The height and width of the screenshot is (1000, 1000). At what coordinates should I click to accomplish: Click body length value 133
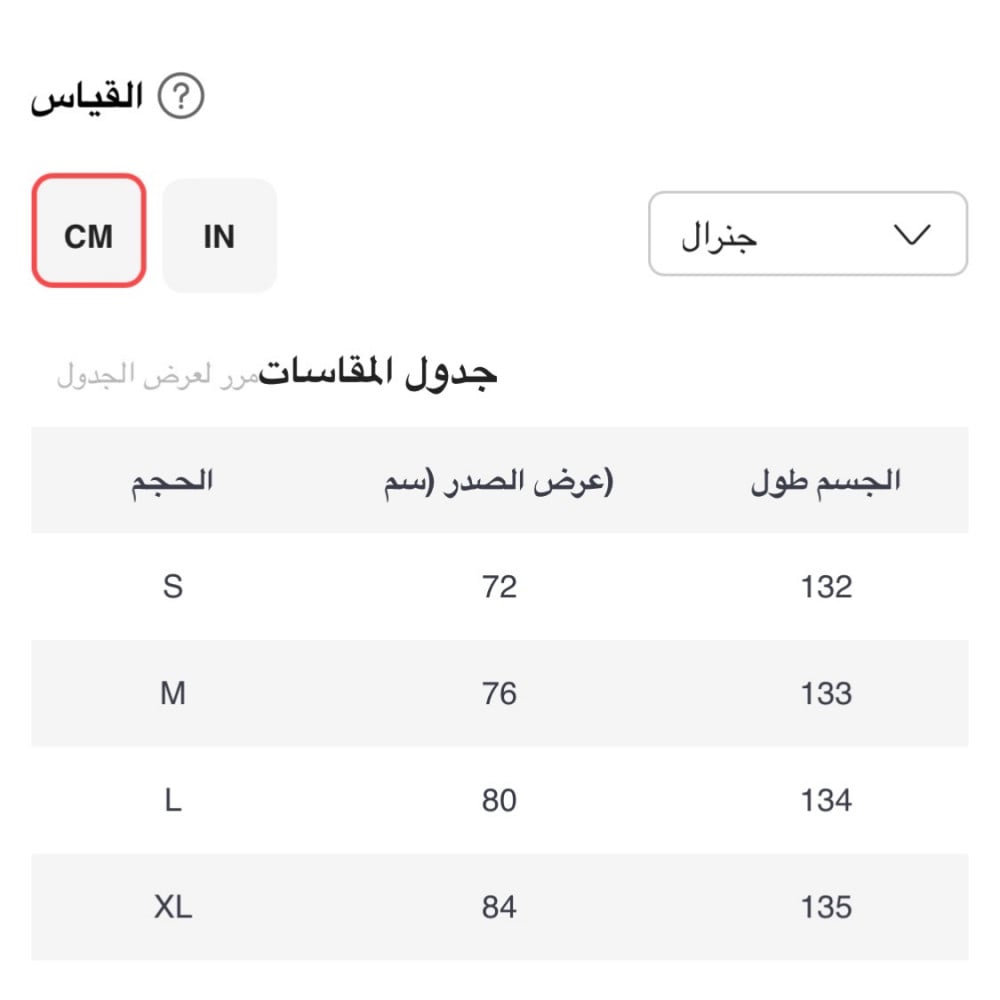click(x=826, y=693)
